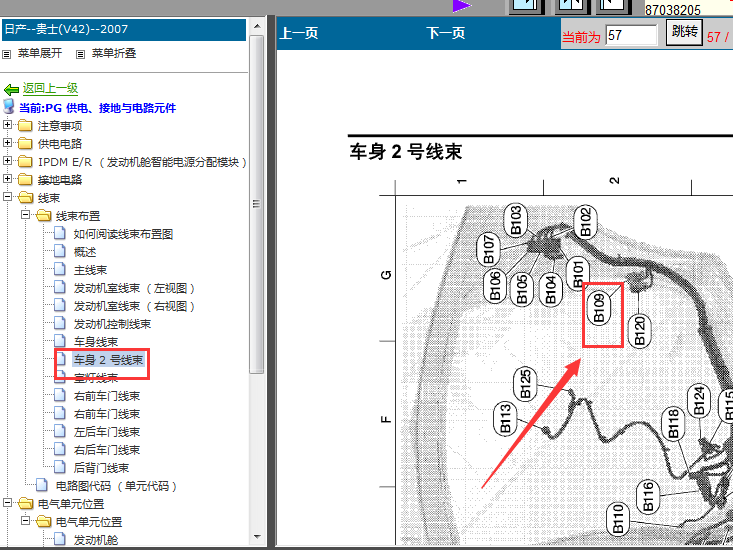Click the left-pane layout icon in top toolbar

(x=526, y=6)
